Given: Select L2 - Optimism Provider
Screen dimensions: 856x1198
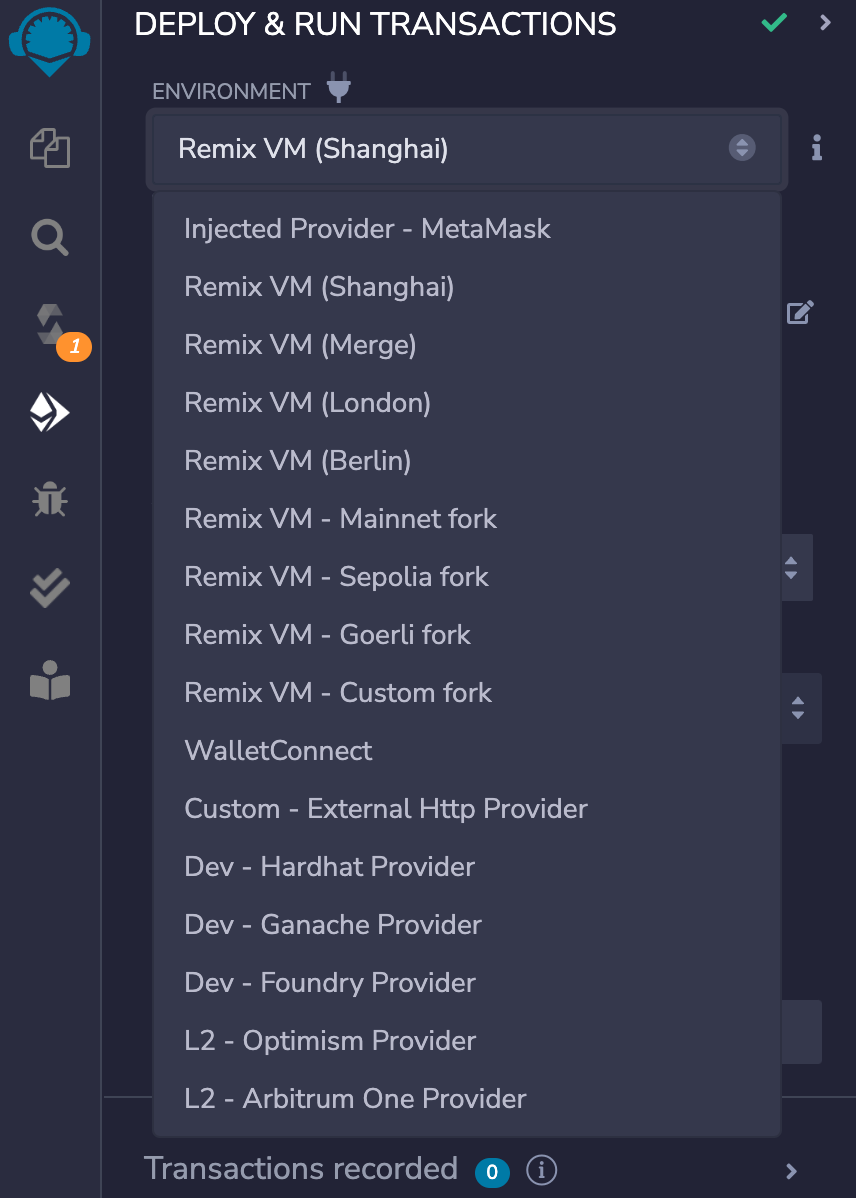Looking at the screenshot, I should click(467, 1041).
